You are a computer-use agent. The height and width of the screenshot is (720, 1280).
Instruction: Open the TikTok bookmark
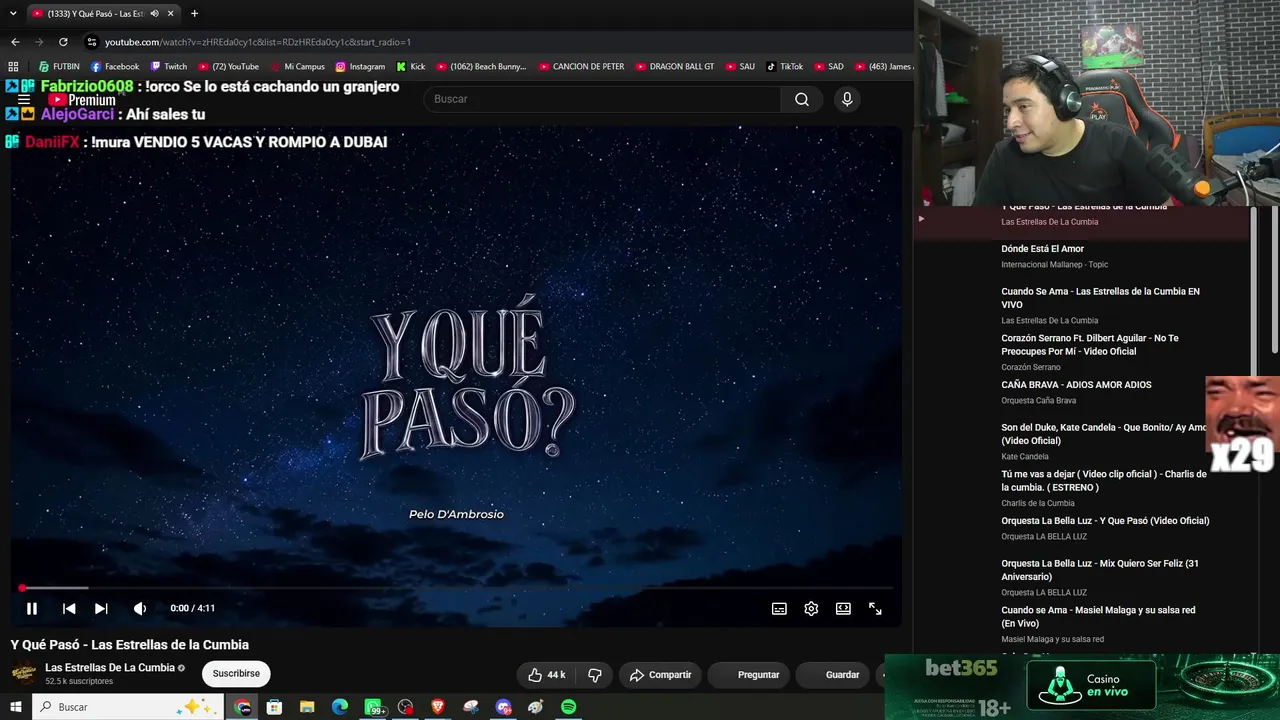tap(785, 67)
